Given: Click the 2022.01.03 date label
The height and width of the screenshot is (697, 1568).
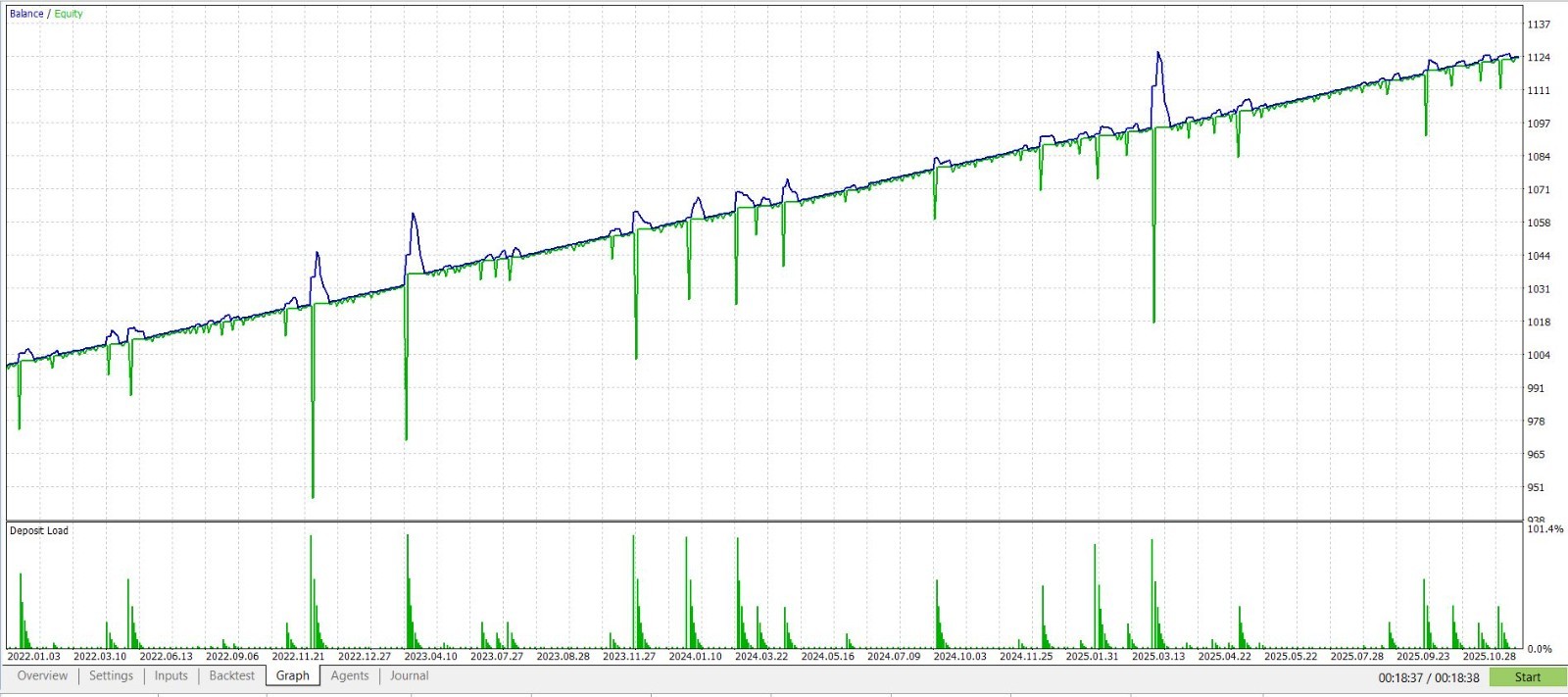Looking at the screenshot, I should point(33,657).
